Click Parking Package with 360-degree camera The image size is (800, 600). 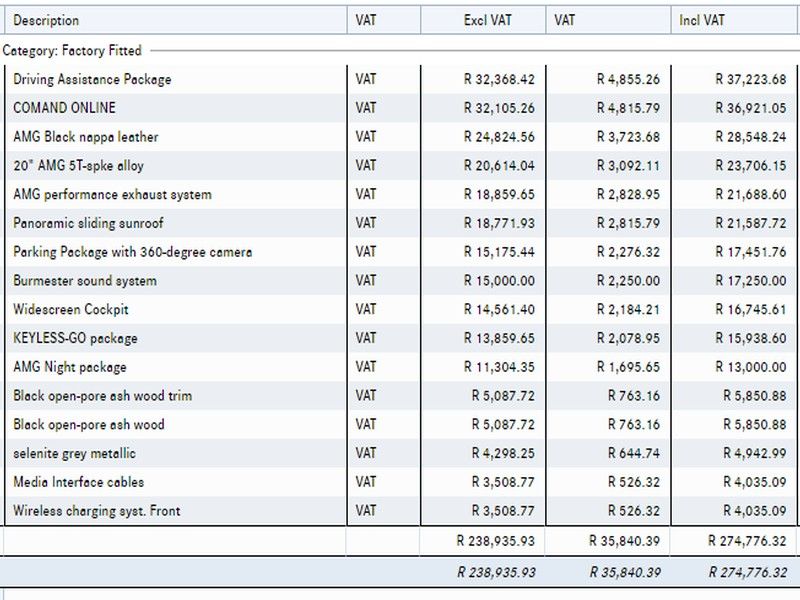point(132,252)
